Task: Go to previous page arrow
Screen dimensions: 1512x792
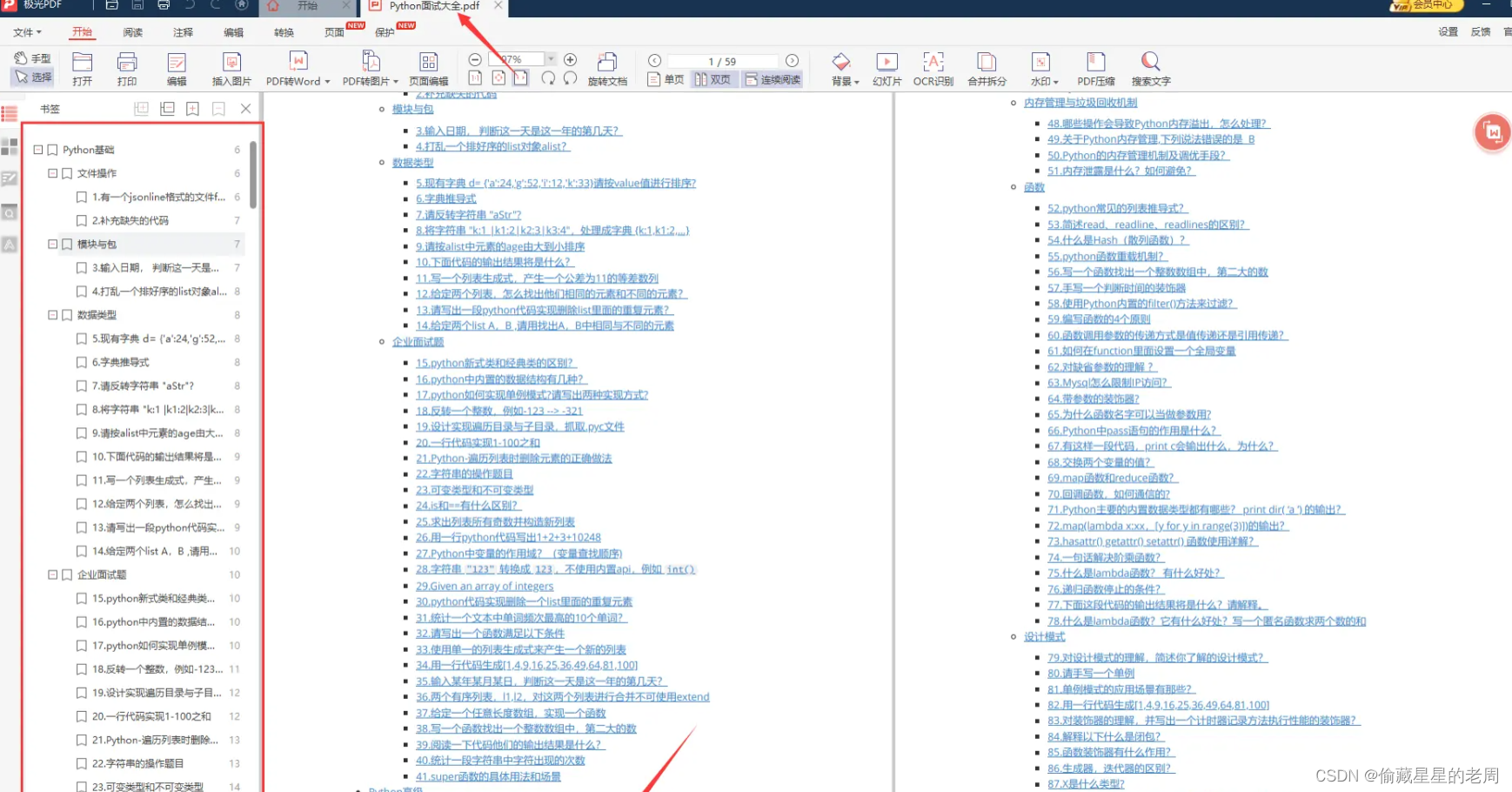Action: click(x=655, y=61)
